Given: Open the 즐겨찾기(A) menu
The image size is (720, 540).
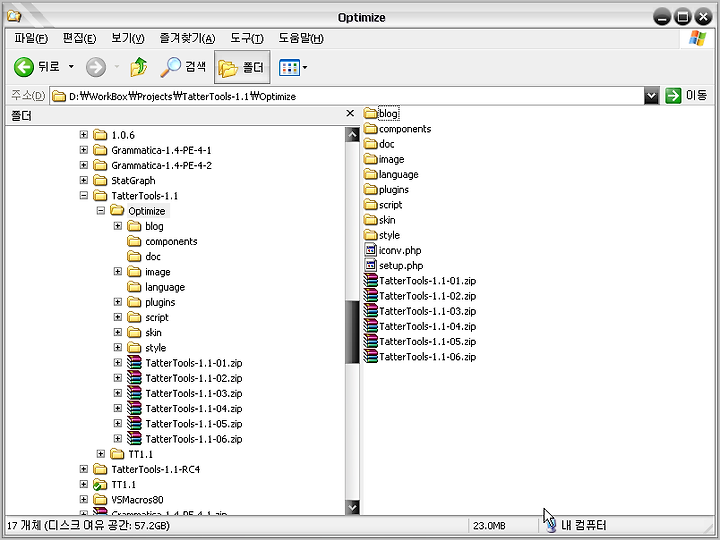Looking at the screenshot, I should click(x=187, y=38).
